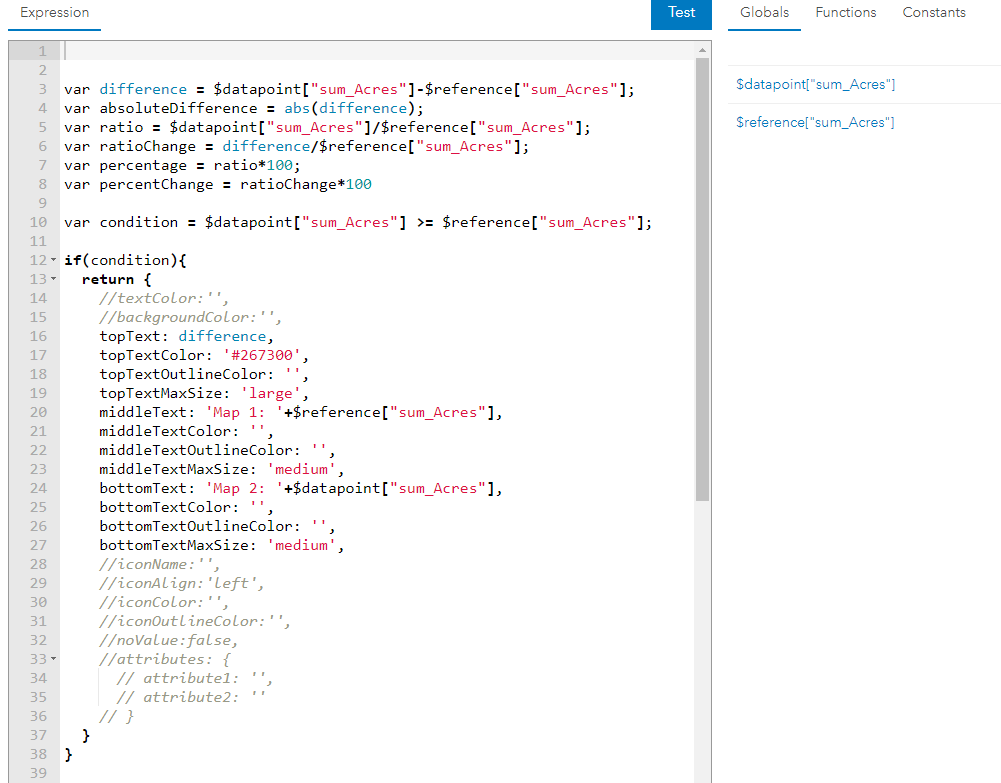Screen dimensions: 1001x783
Task: Insert $datapoint["sum_Acres"] global
Action: (x=815, y=84)
